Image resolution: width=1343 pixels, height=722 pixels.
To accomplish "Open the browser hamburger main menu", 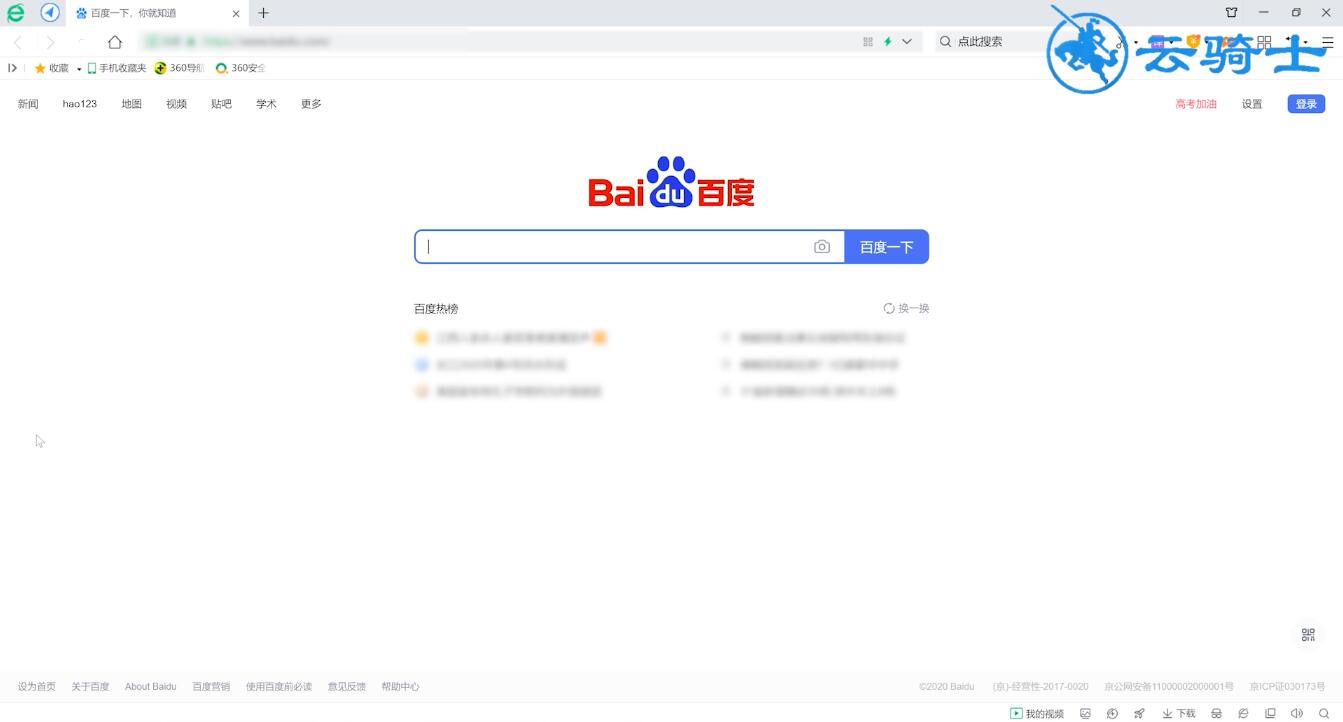I will pos(1328,42).
